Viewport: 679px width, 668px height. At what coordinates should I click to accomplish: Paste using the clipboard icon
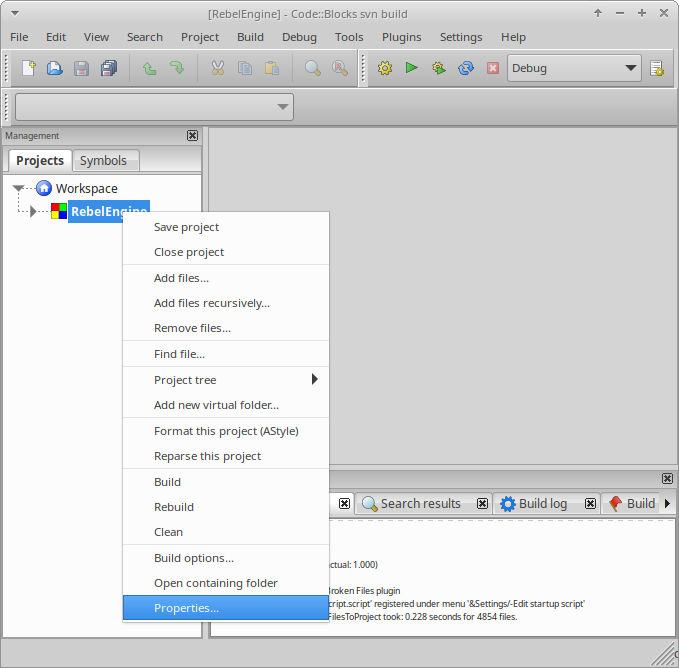click(x=272, y=68)
